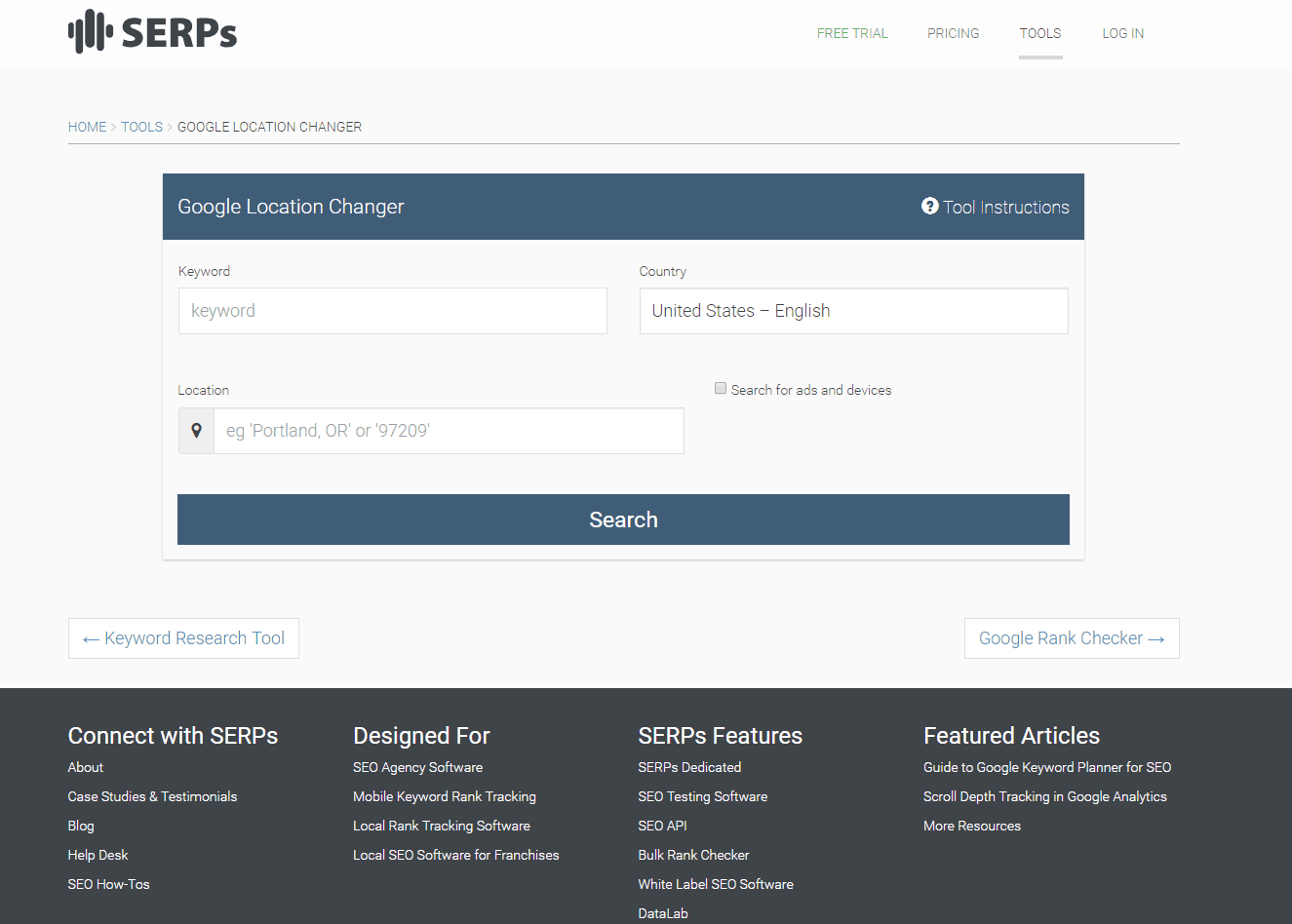Open Case Studies & Testimonials link

point(152,796)
